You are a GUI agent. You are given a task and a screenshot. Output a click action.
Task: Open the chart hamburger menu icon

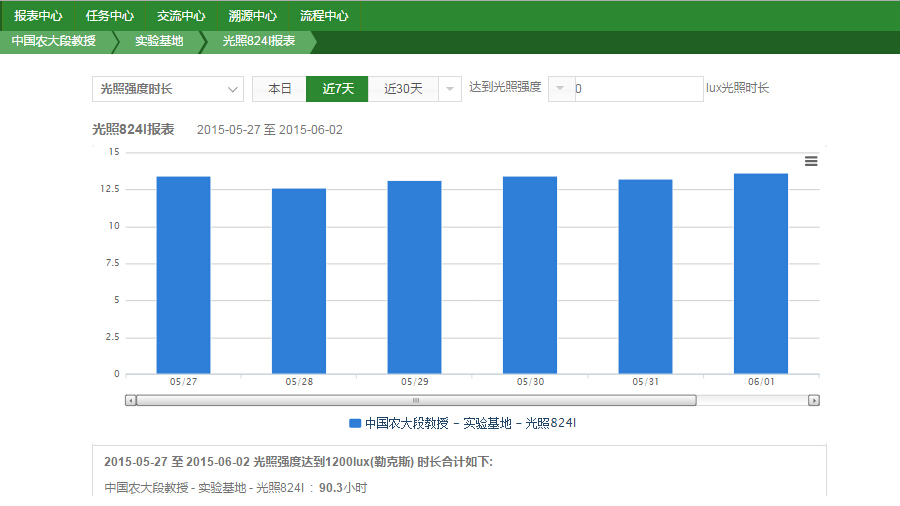tap(811, 161)
